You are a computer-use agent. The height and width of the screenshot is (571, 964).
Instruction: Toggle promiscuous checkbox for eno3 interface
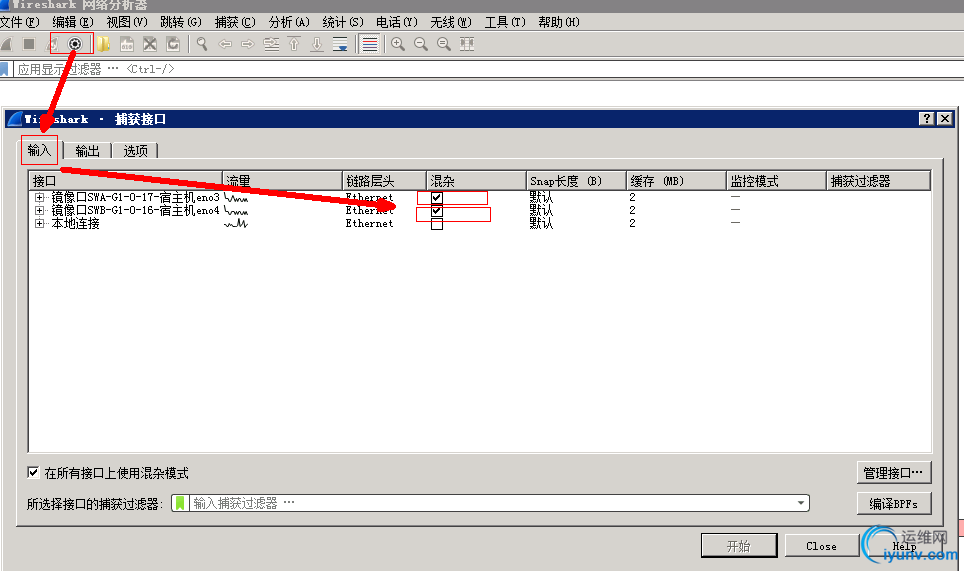[437, 198]
